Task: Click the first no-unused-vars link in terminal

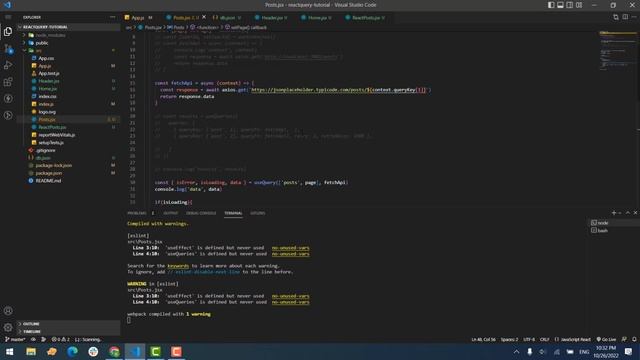Action: click(x=291, y=248)
